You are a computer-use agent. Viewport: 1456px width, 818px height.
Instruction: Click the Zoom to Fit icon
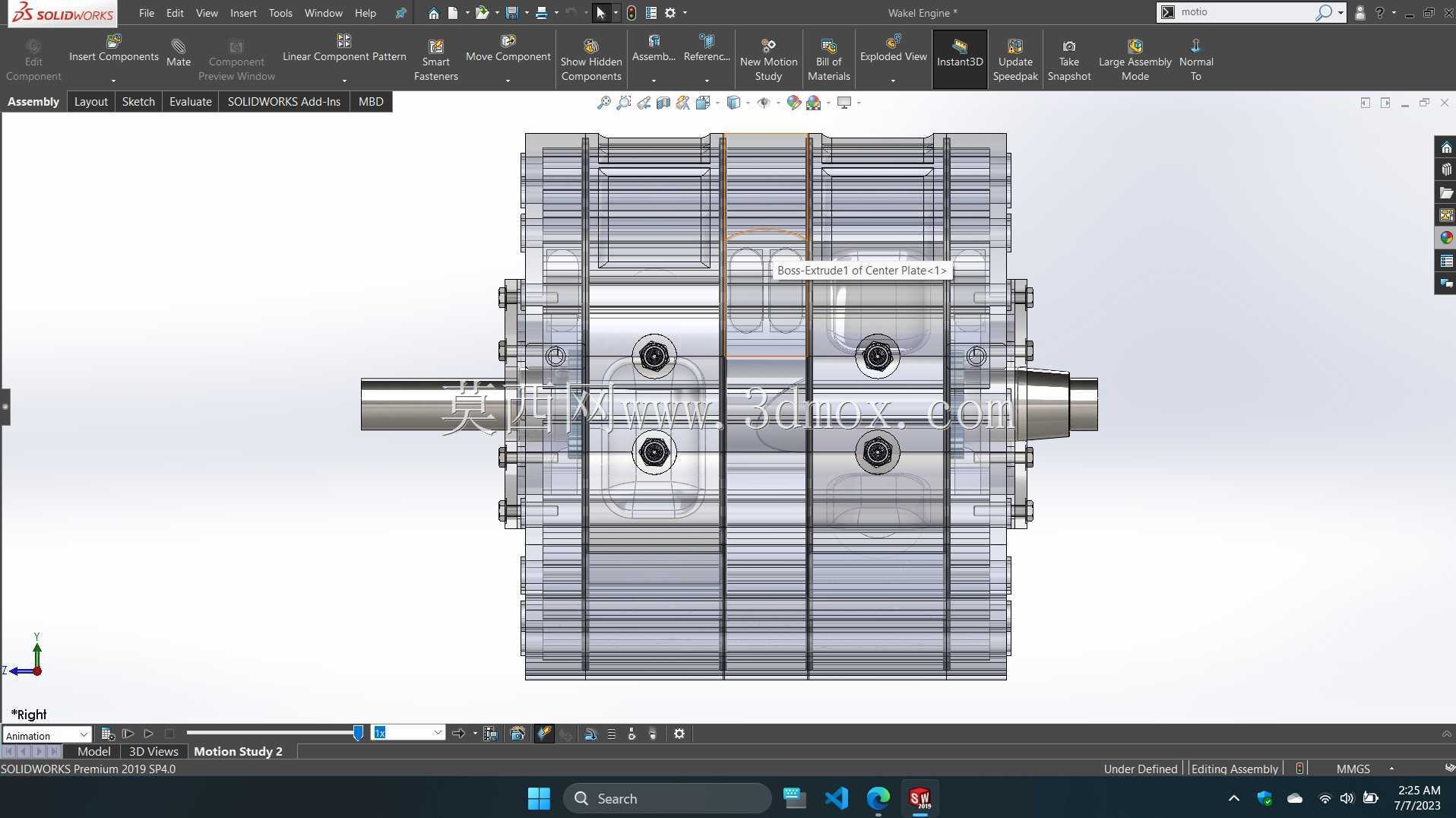point(603,103)
